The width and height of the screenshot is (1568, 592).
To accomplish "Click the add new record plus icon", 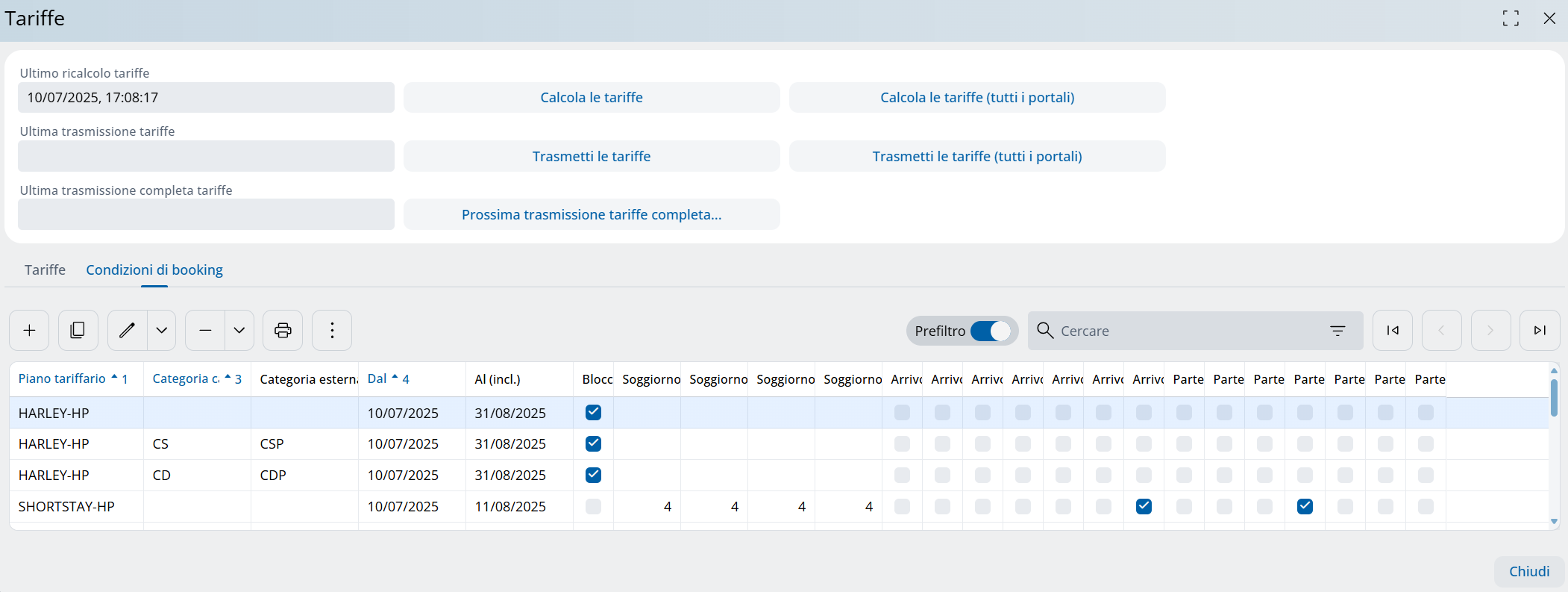I will point(29,330).
